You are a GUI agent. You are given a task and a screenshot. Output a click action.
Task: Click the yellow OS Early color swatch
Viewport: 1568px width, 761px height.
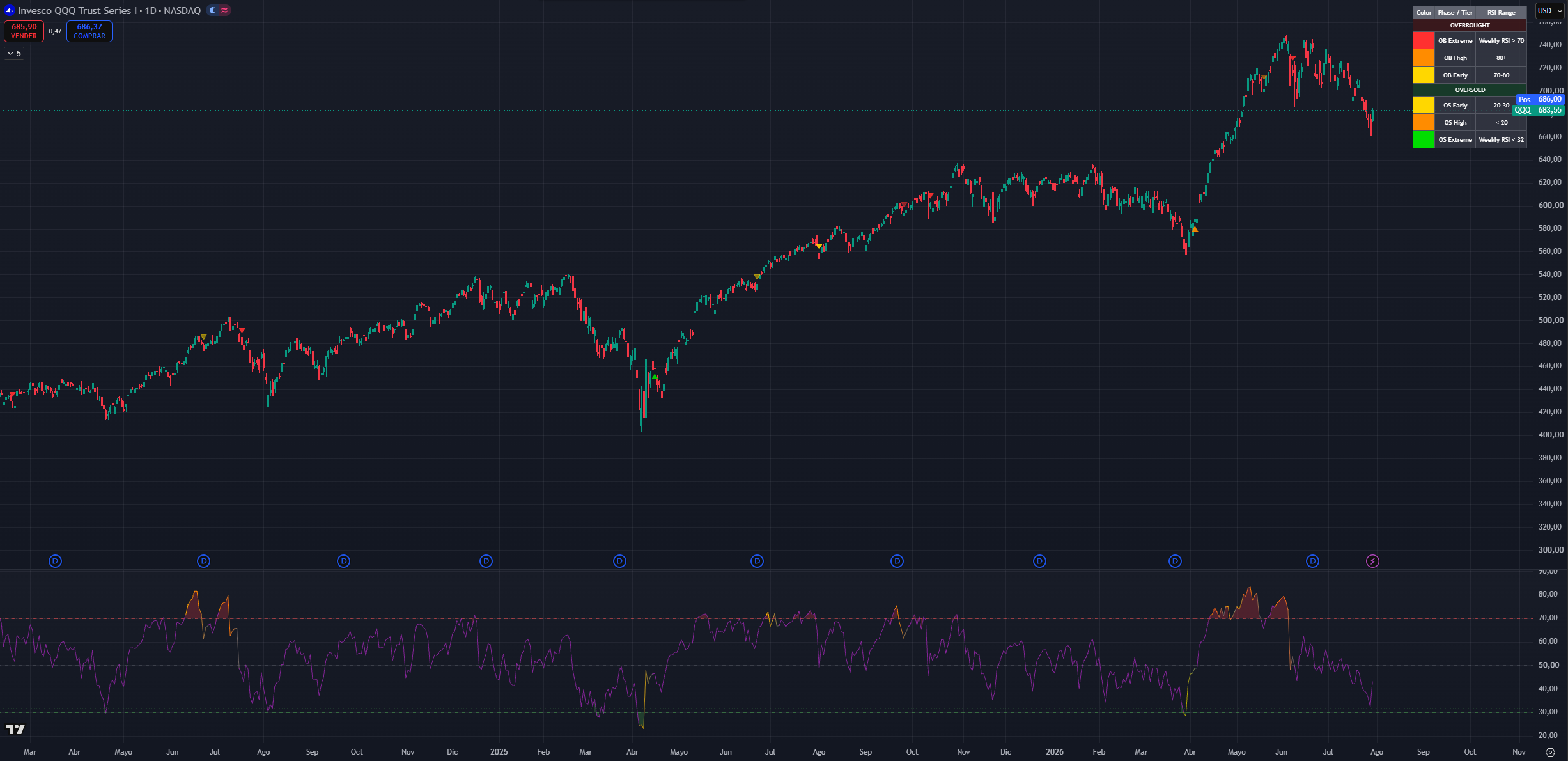[1424, 105]
